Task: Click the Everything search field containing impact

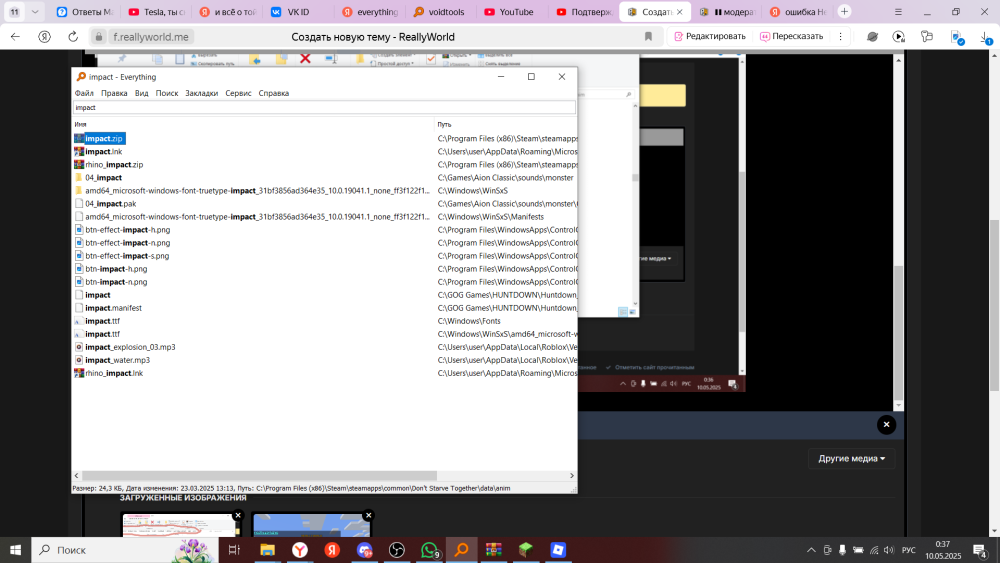Action: click(x=324, y=107)
